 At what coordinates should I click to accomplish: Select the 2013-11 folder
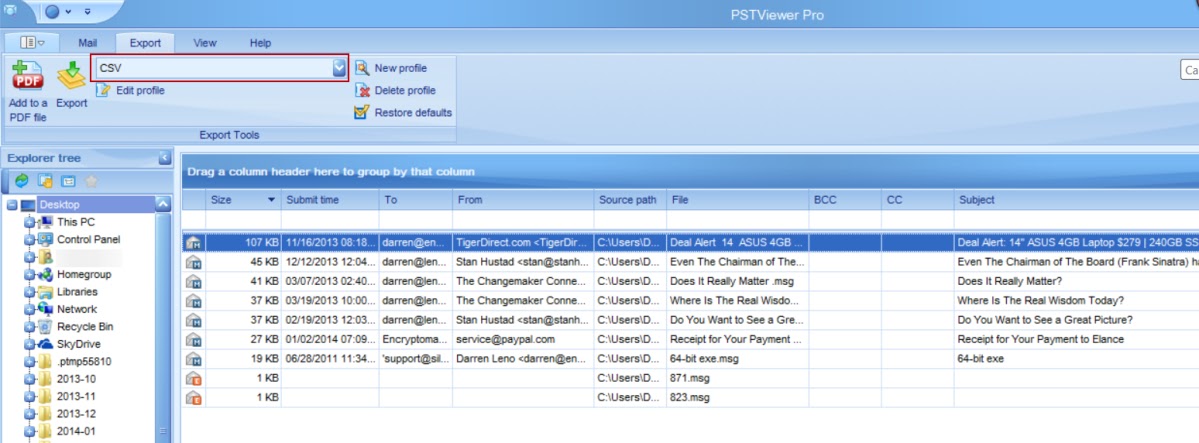76,396
